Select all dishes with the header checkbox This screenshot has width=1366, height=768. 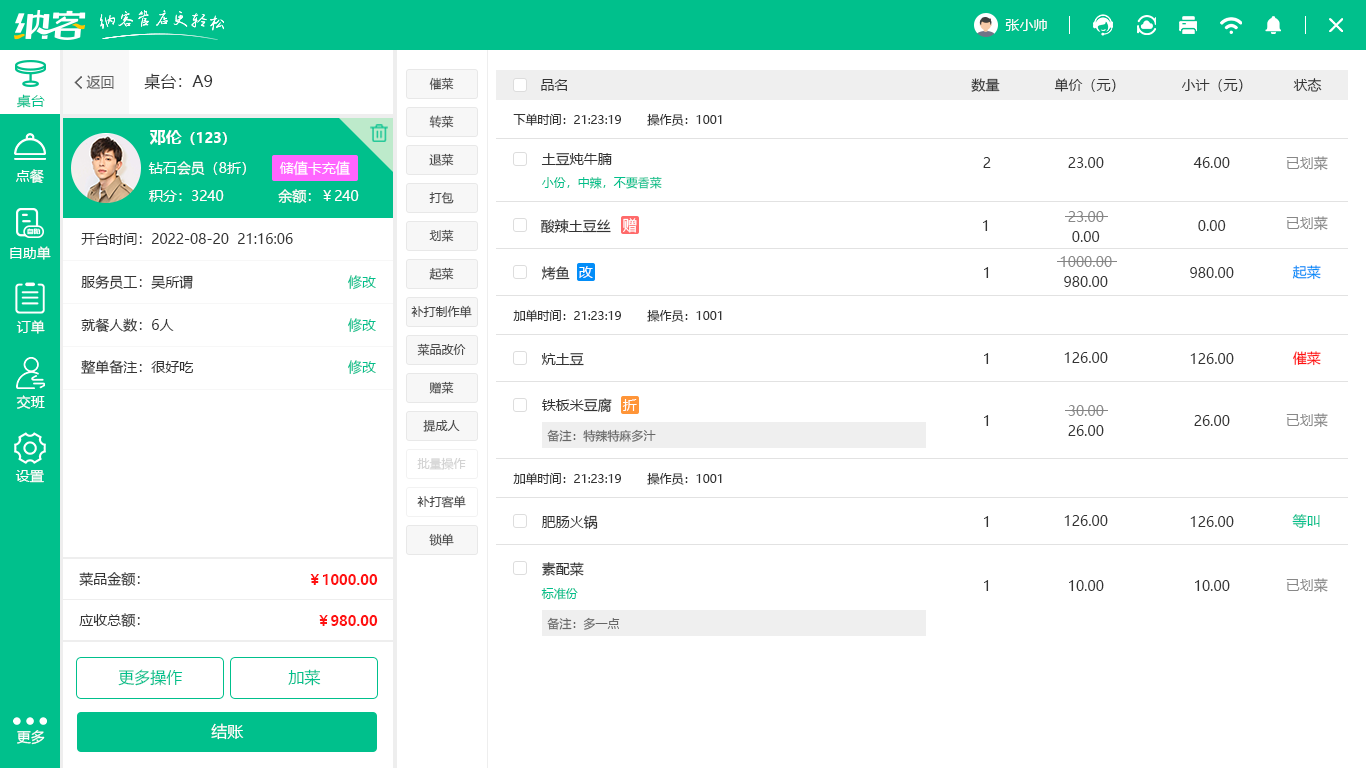pos(520,85)
